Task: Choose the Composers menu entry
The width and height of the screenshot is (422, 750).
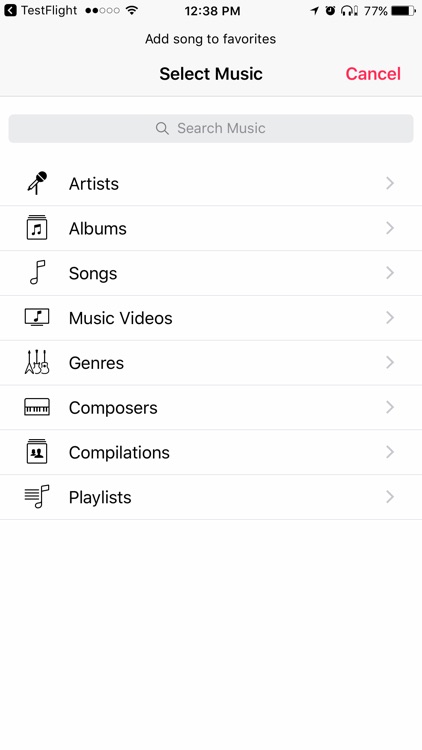Action: (211, 407)
